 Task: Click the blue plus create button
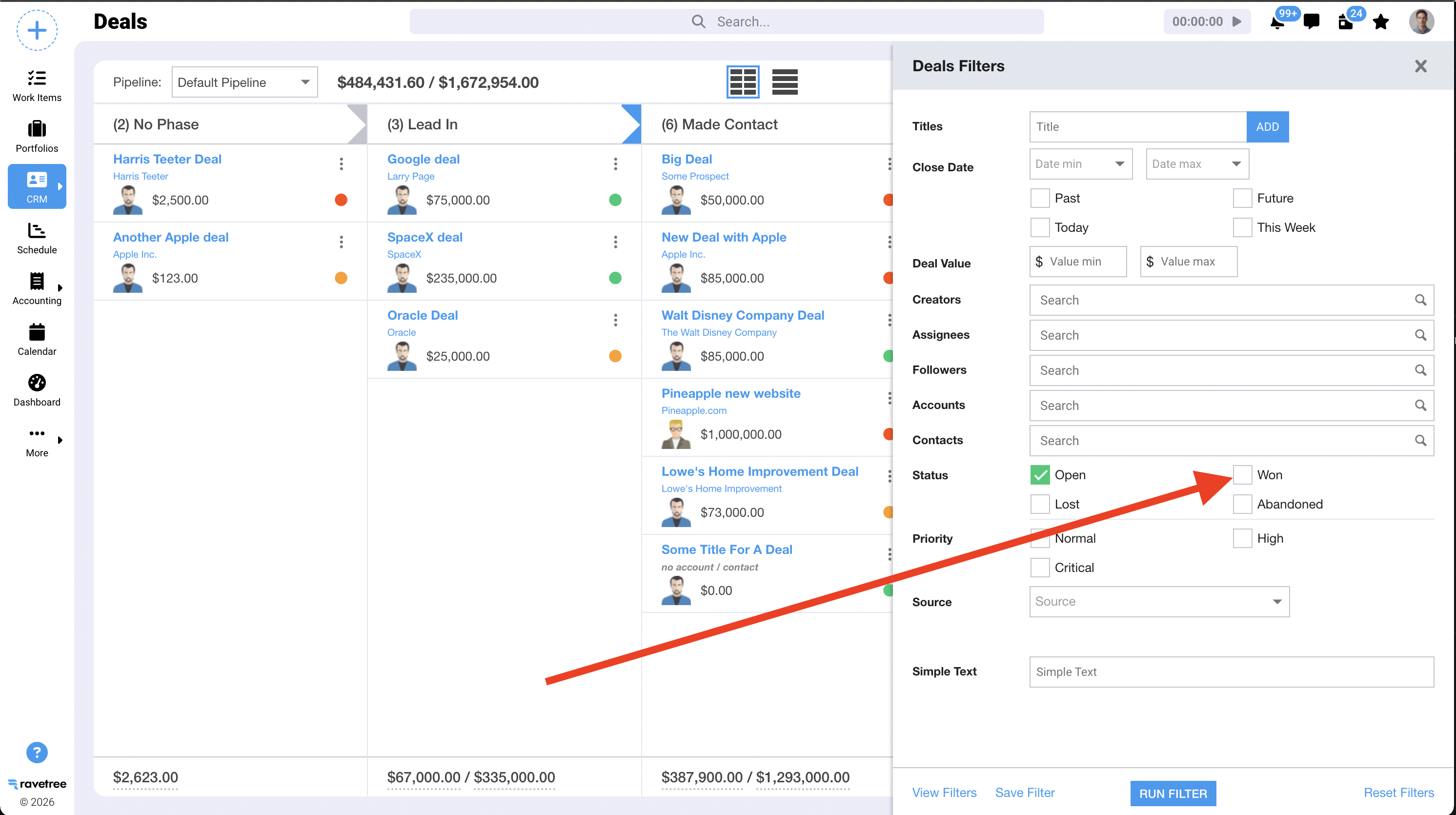click(x=37, y=30)
